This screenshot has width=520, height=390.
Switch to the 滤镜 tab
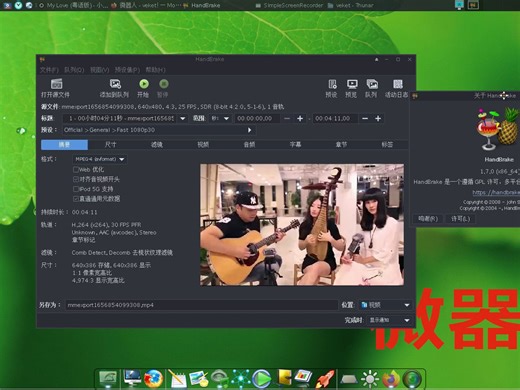tap(157, 145)
